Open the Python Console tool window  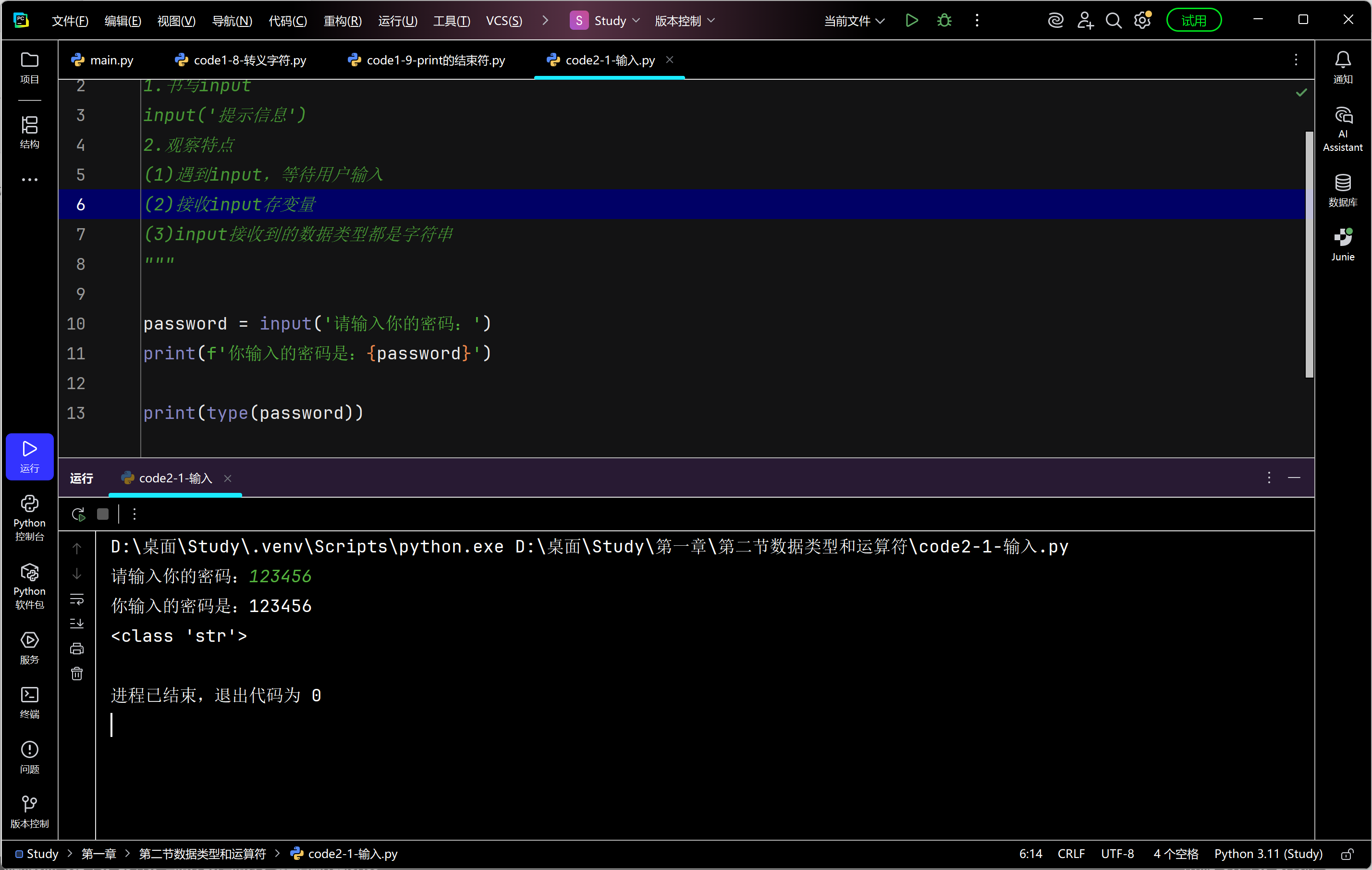pos(29,517)
